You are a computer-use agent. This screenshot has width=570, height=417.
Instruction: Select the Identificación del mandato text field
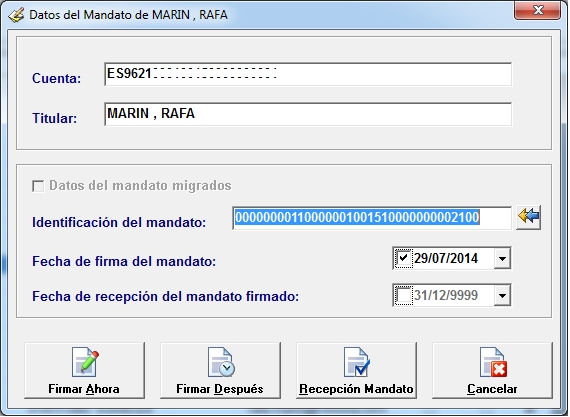pos(372,218)
